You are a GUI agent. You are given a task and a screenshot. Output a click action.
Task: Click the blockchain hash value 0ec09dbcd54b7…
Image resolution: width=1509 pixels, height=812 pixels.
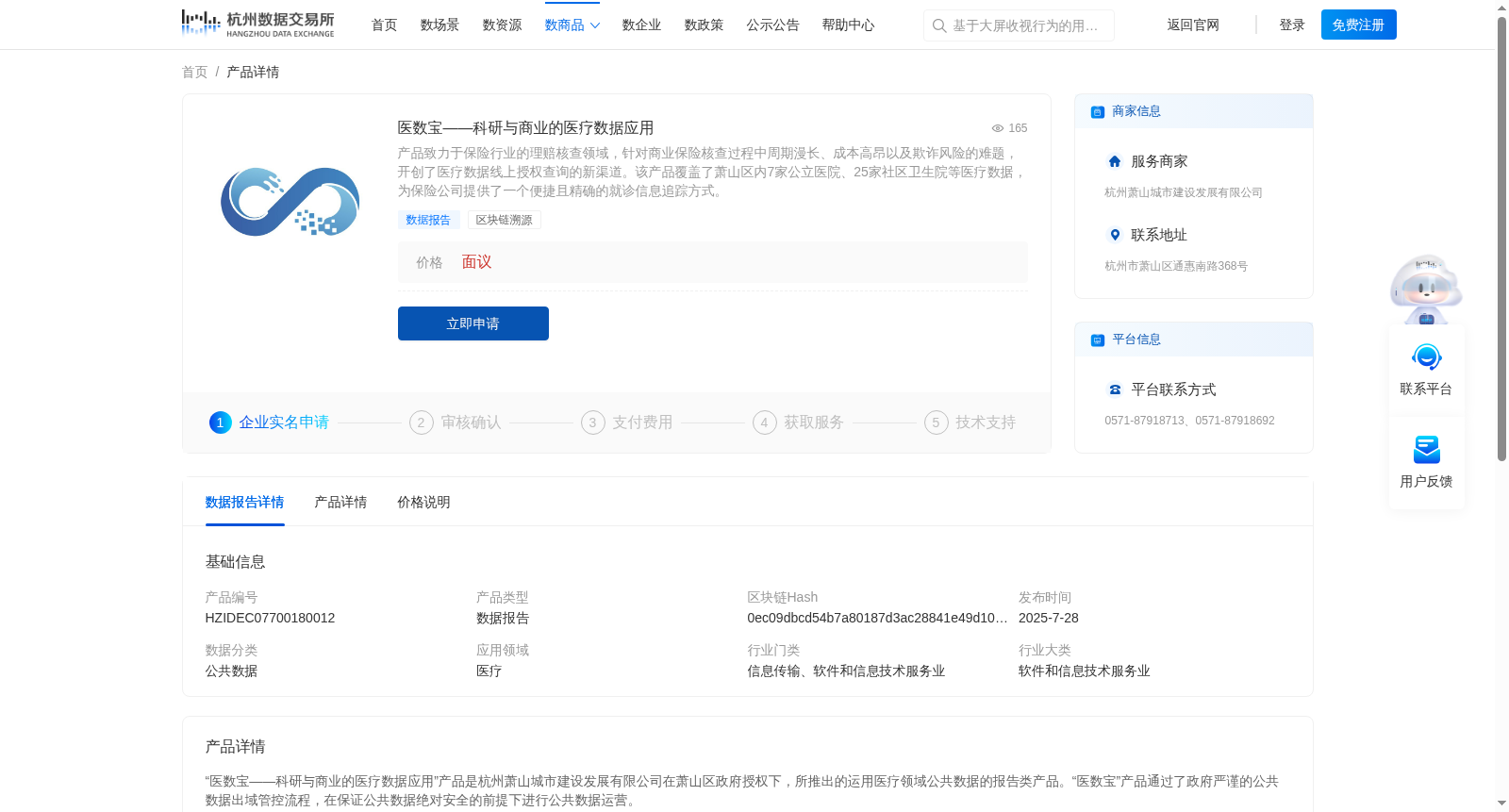click(878, 619)
